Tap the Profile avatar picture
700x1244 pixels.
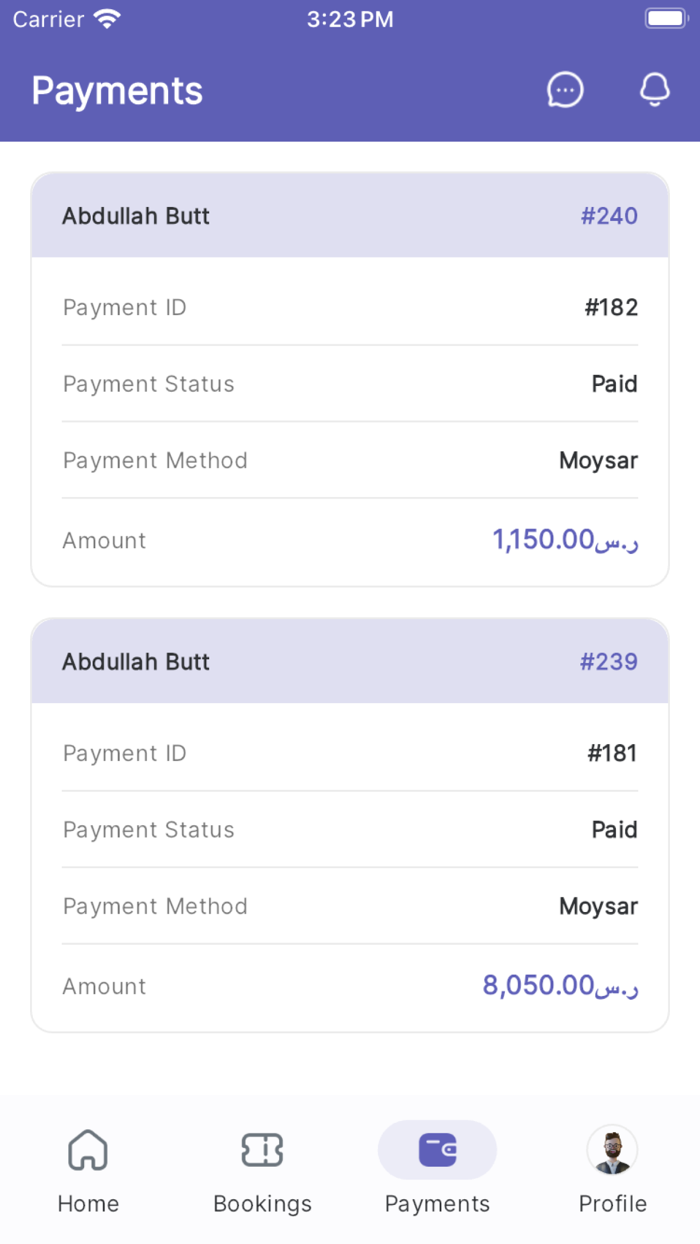point(612,1150)
